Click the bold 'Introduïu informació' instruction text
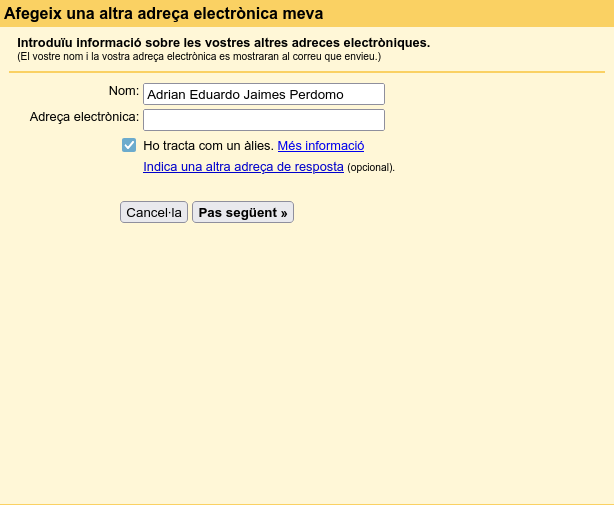Image resolution: width=614 pixels, height=505 pixels. coord(223,43)
